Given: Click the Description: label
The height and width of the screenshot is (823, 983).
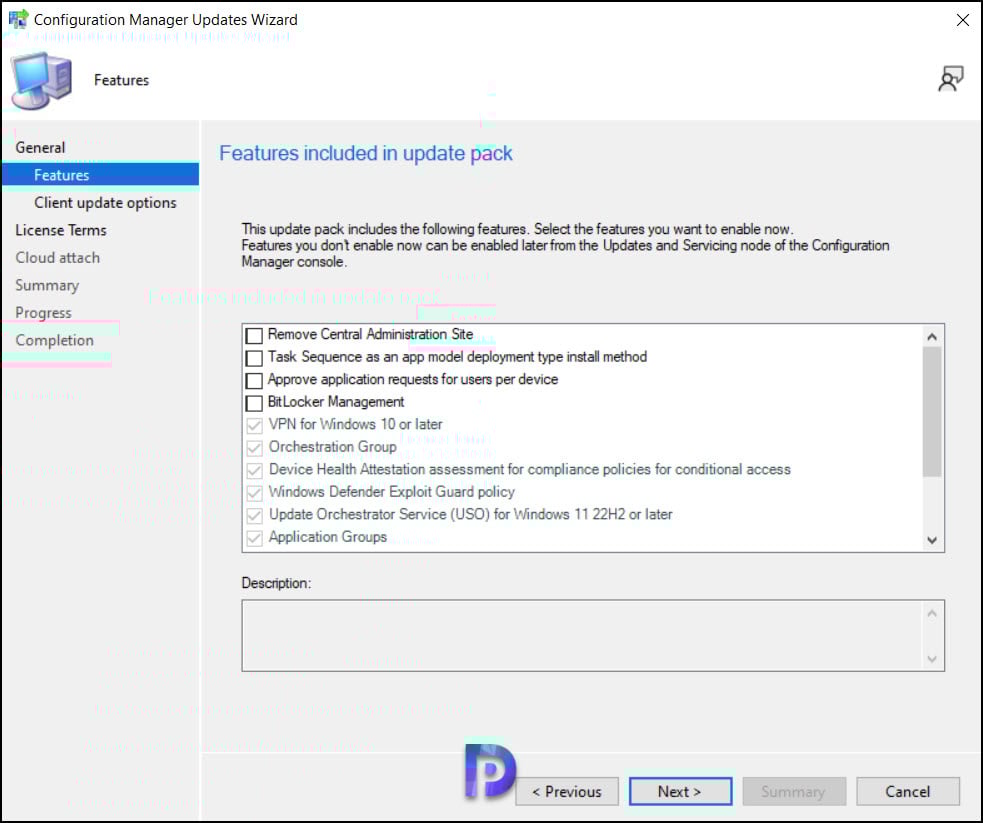Looking at the screenshot, I should 276,583.
